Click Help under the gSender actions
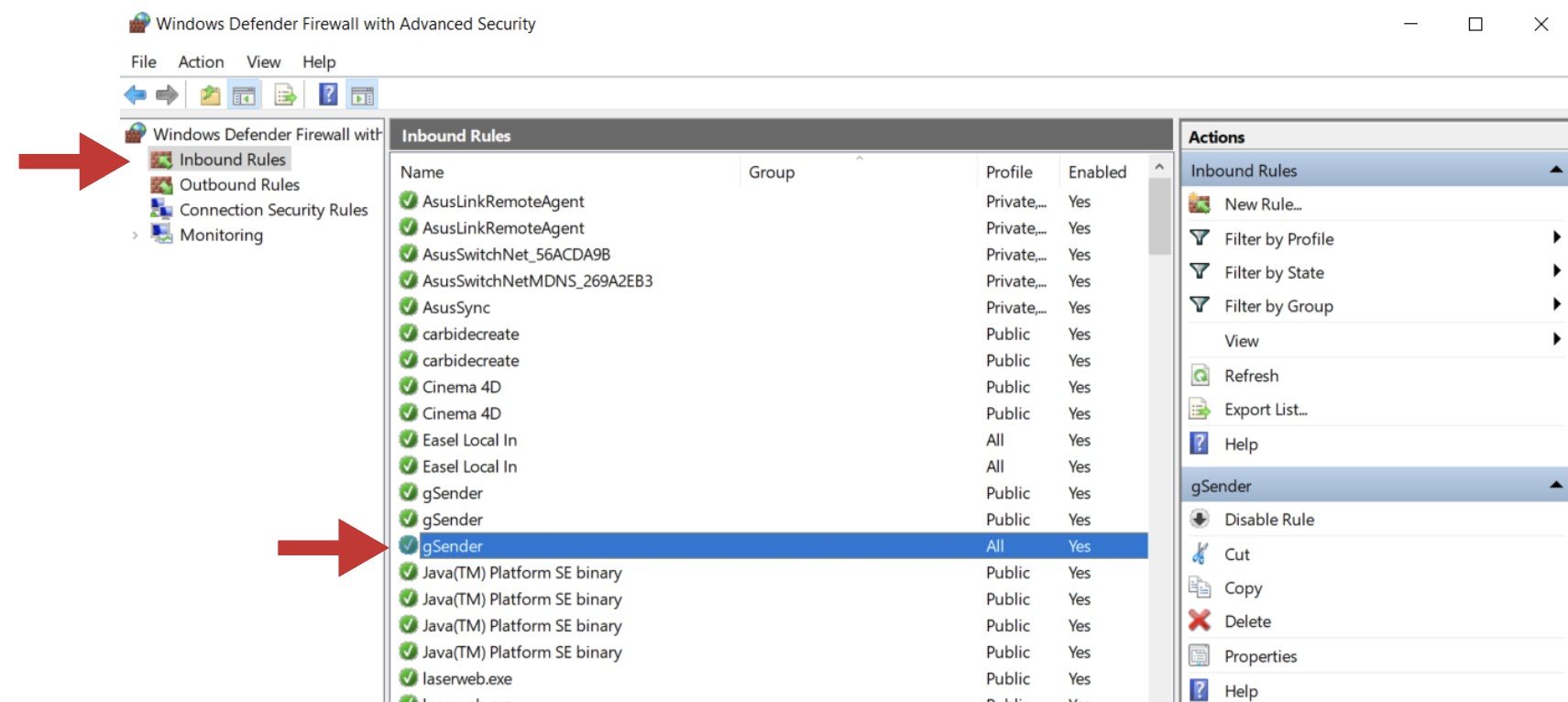This screenshot has height=702, width=1568. [1241, 691]
